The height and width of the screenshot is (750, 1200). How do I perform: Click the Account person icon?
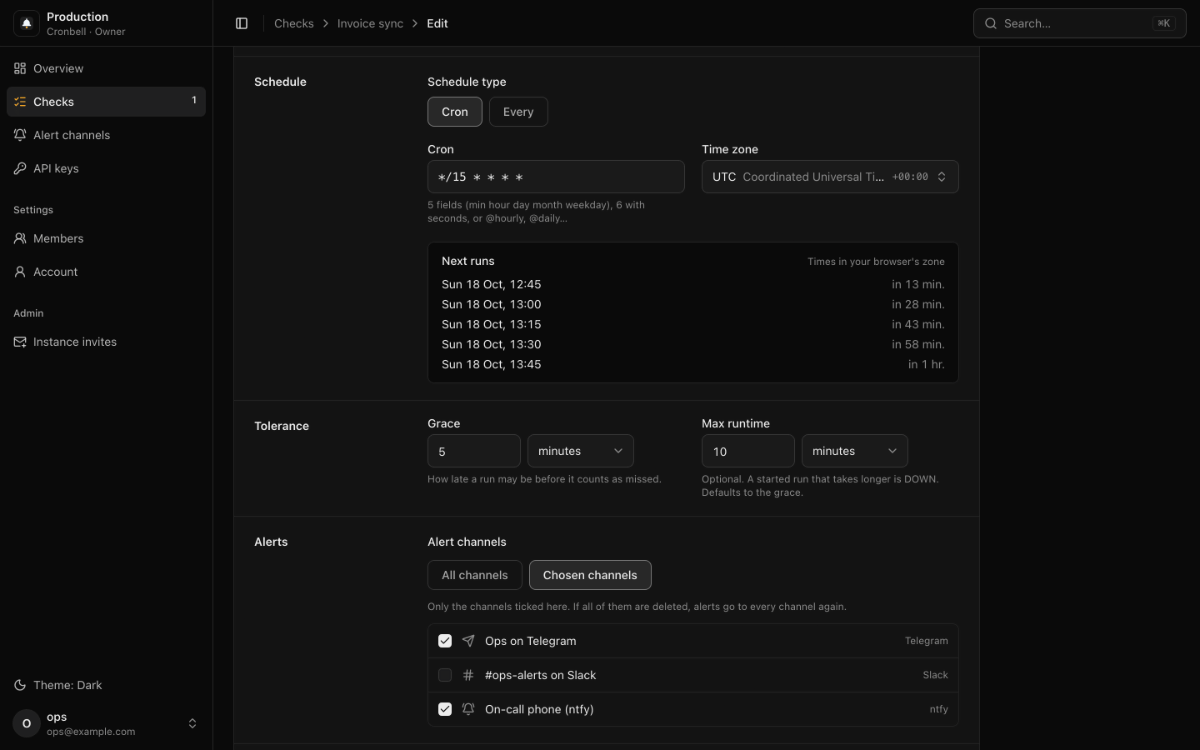[20, 271]
